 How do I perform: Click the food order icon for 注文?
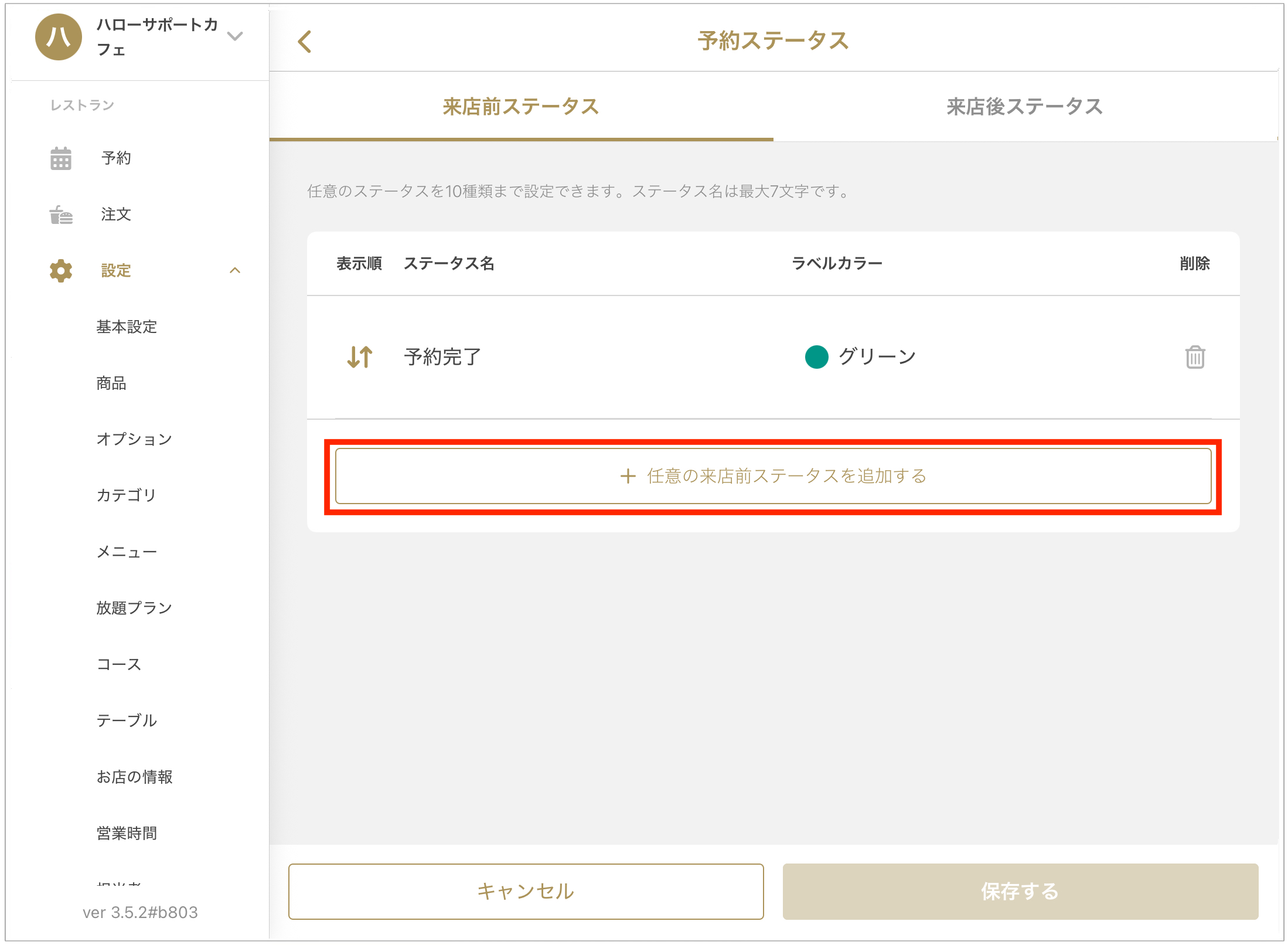[61, 215]
